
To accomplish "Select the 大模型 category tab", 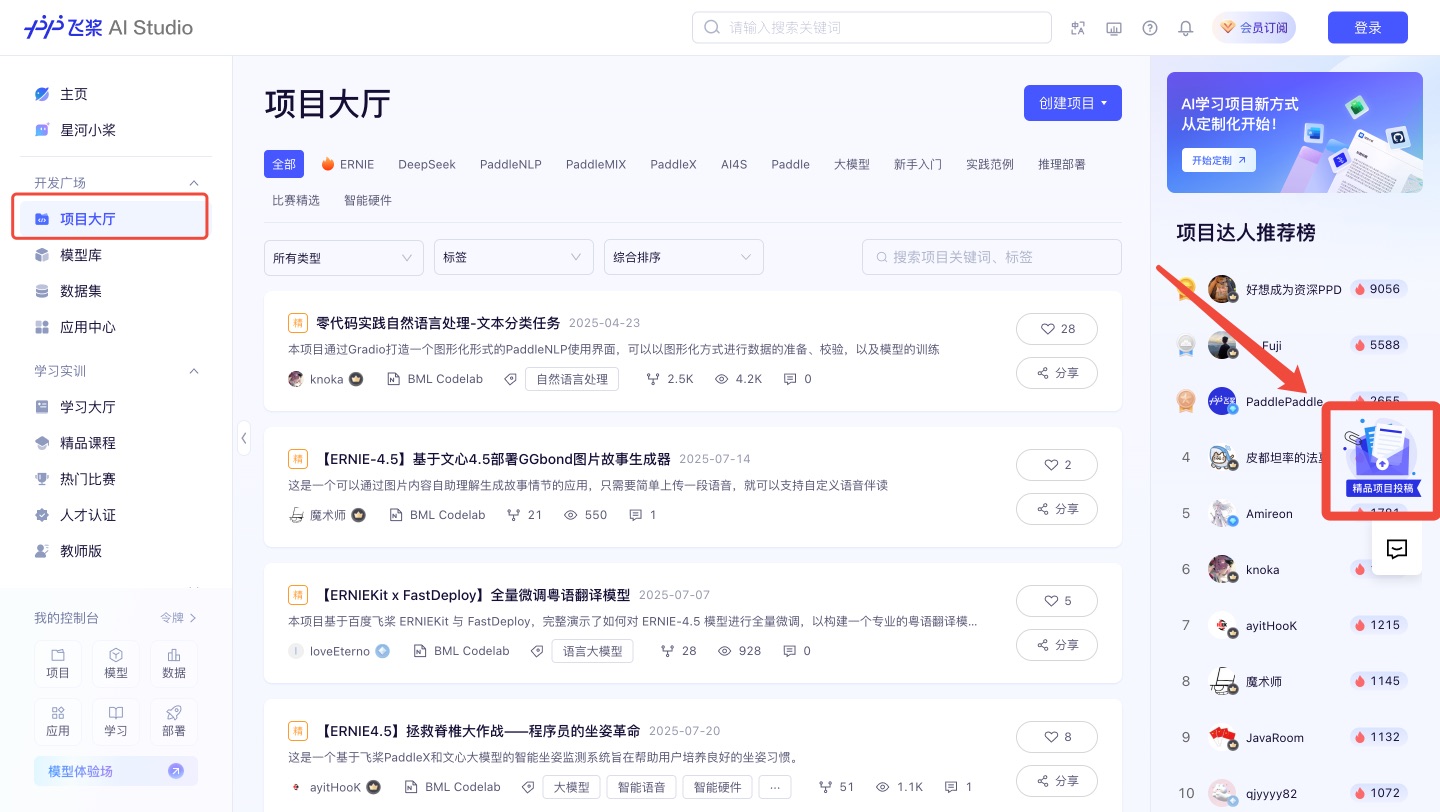I will click(x=852, y=164).
